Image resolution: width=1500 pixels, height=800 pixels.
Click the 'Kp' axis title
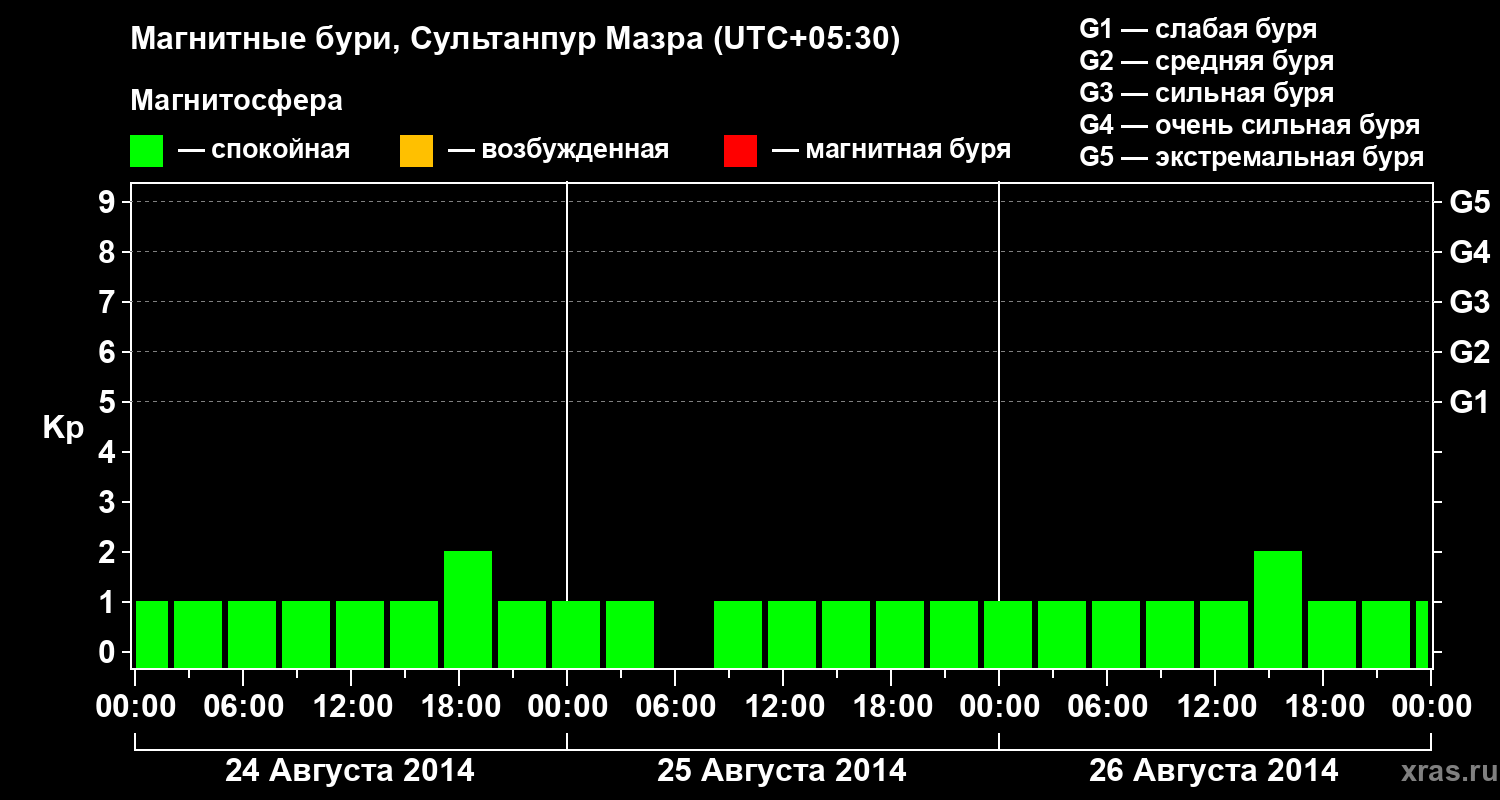click(63, 427)
